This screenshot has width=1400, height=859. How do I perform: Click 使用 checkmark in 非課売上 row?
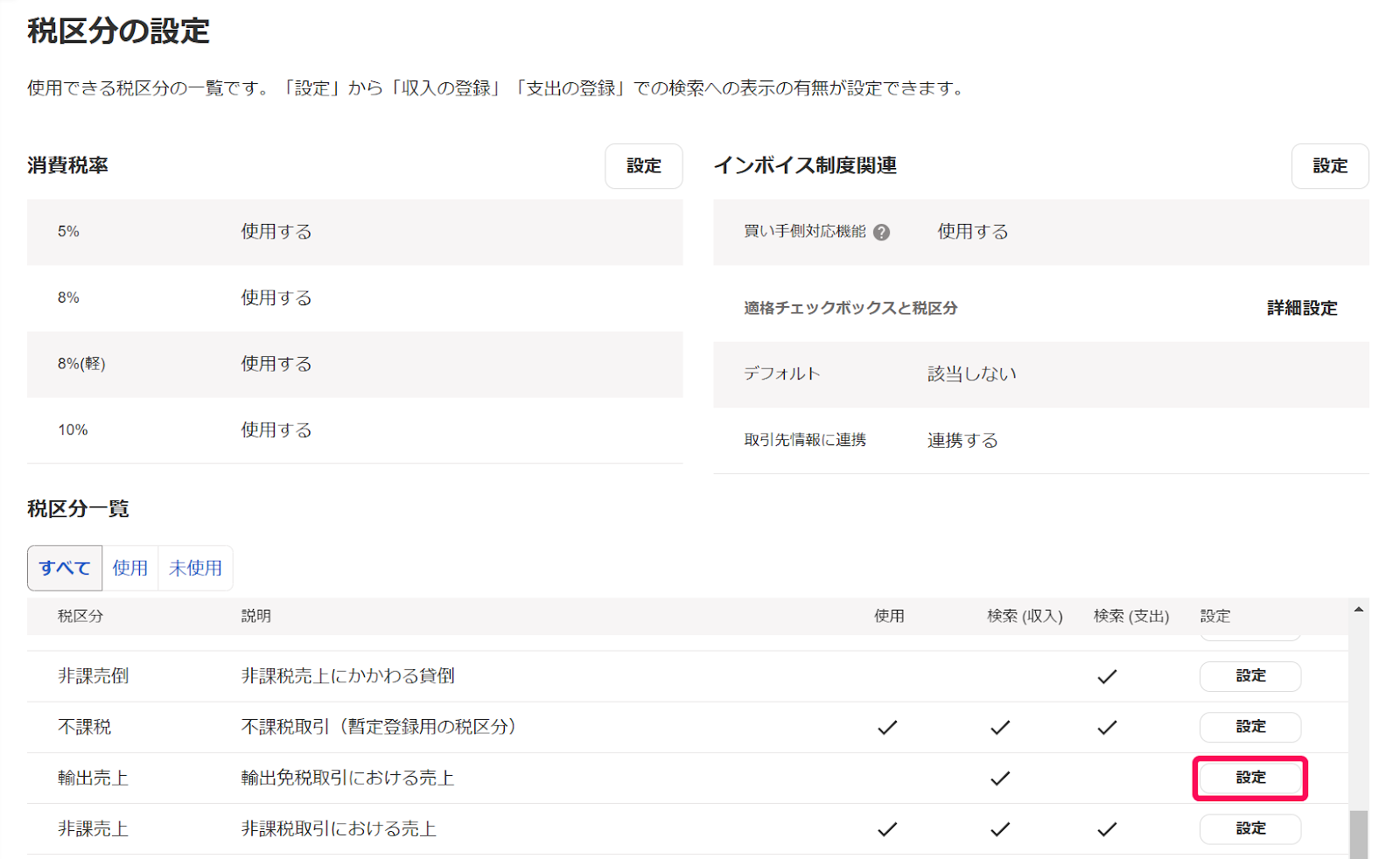(887, 828)
